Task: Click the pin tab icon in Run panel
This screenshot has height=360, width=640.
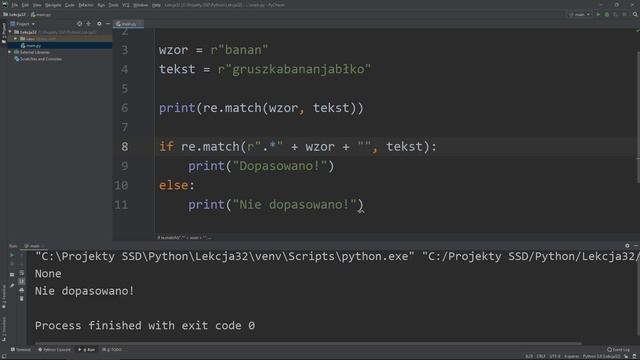Action: tap(12, 285)
